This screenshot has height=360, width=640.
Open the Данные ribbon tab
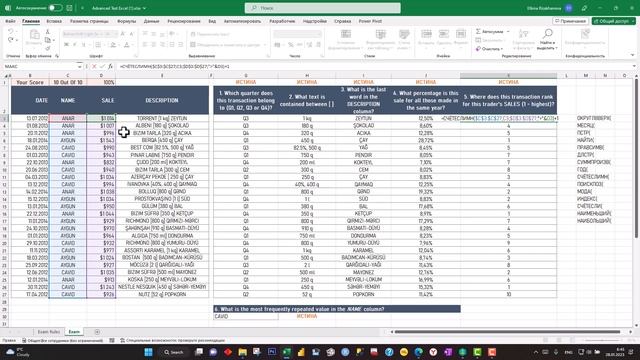coord(151,21)
